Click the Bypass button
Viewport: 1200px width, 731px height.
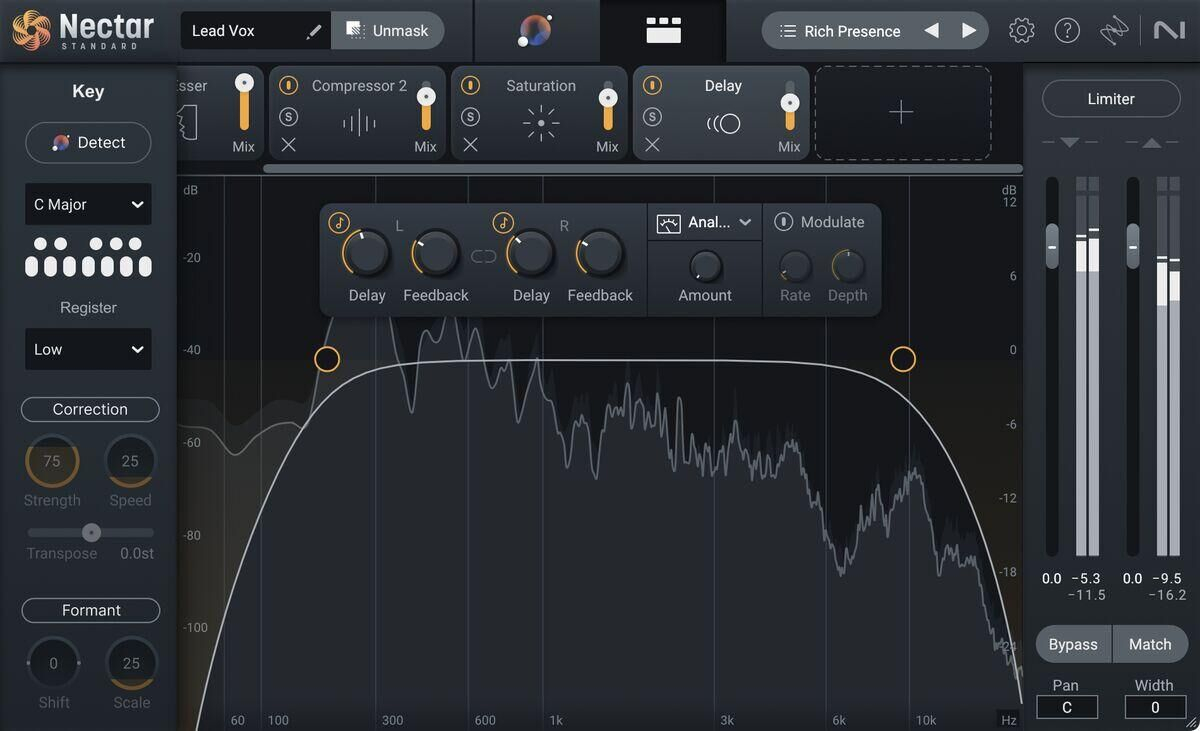click(1073, 644)
